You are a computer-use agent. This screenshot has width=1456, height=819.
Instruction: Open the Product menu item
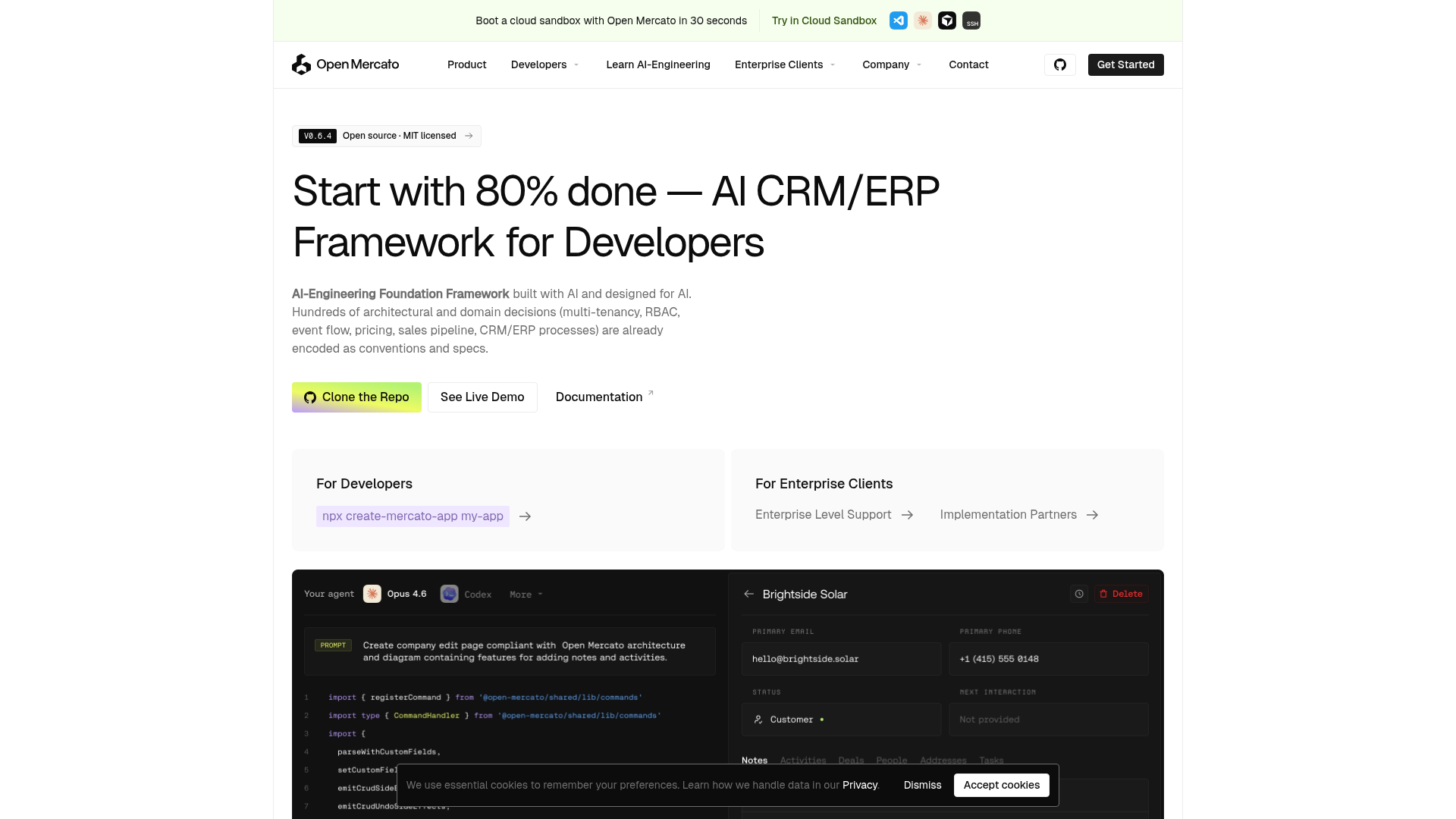[x=467, y=64]
